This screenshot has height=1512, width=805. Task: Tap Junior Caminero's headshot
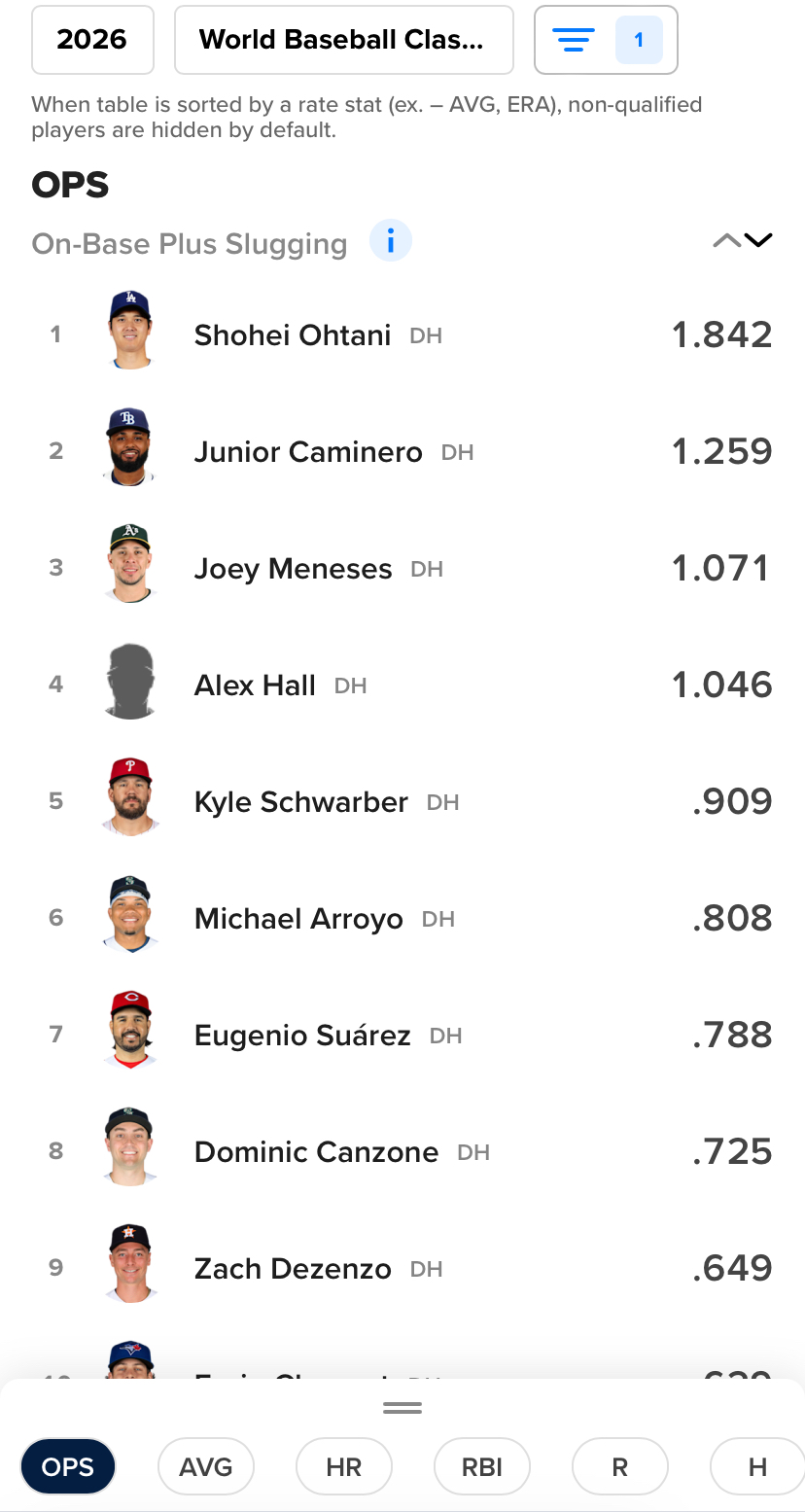pos(130,448)
